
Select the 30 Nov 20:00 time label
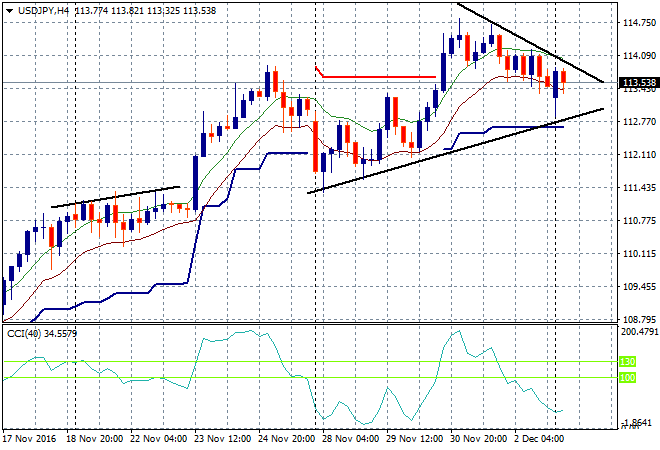pyautogui.click(x=479, y=438)
